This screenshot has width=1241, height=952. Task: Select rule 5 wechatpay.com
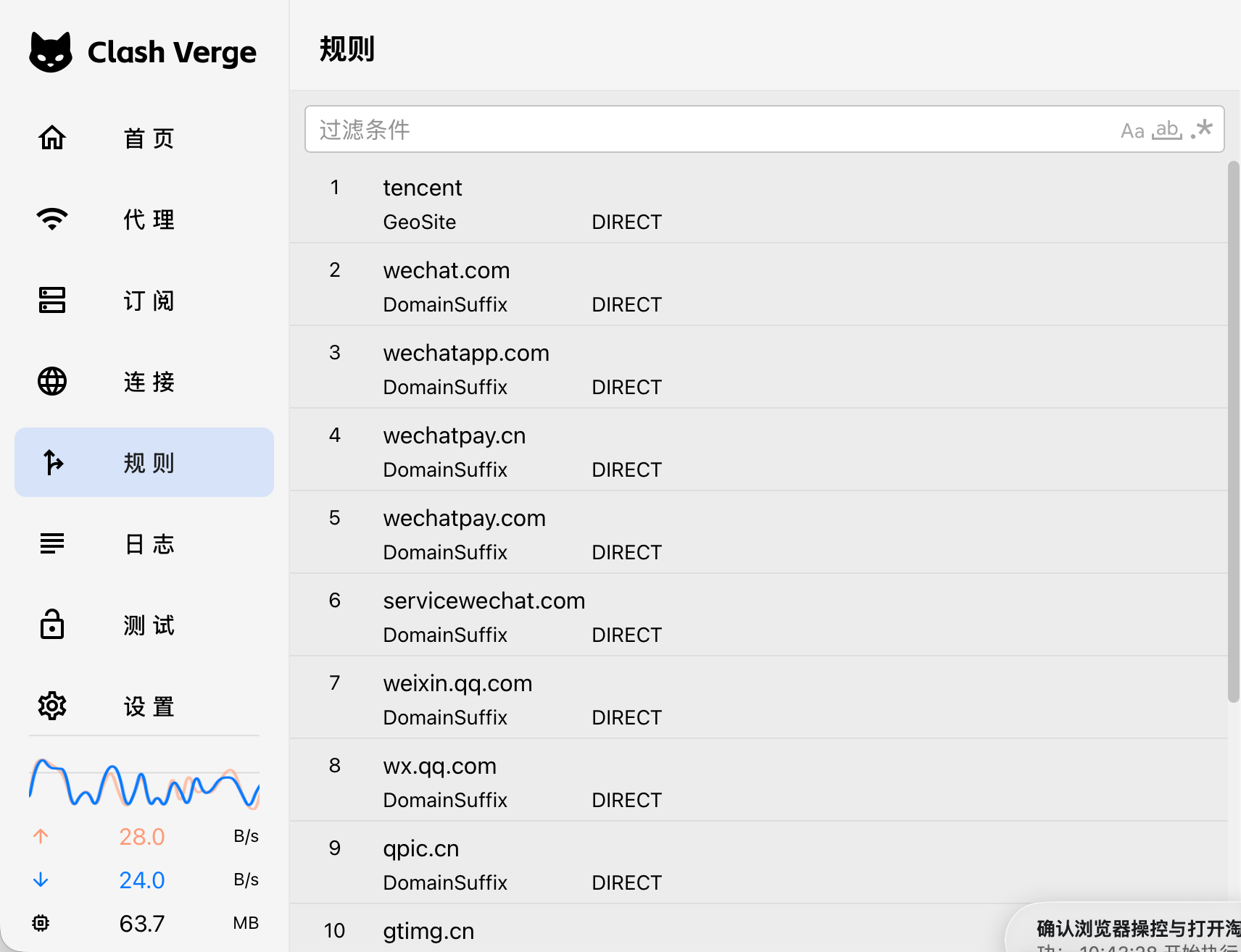click(x=758, y=532)
